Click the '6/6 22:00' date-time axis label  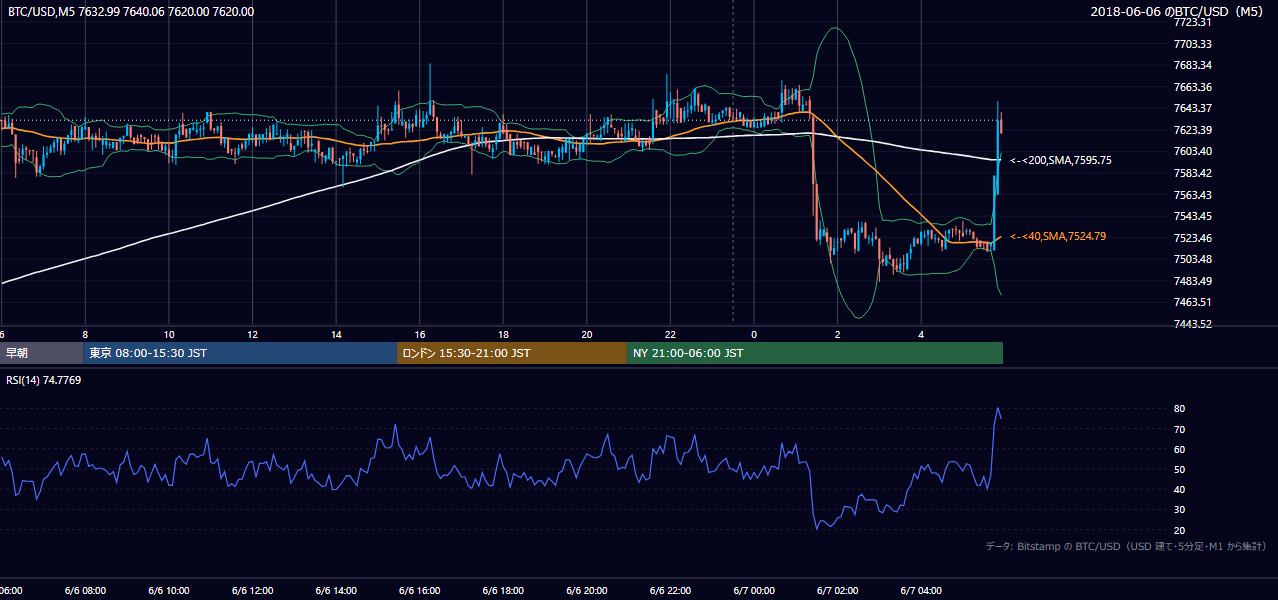pos(670,591)
